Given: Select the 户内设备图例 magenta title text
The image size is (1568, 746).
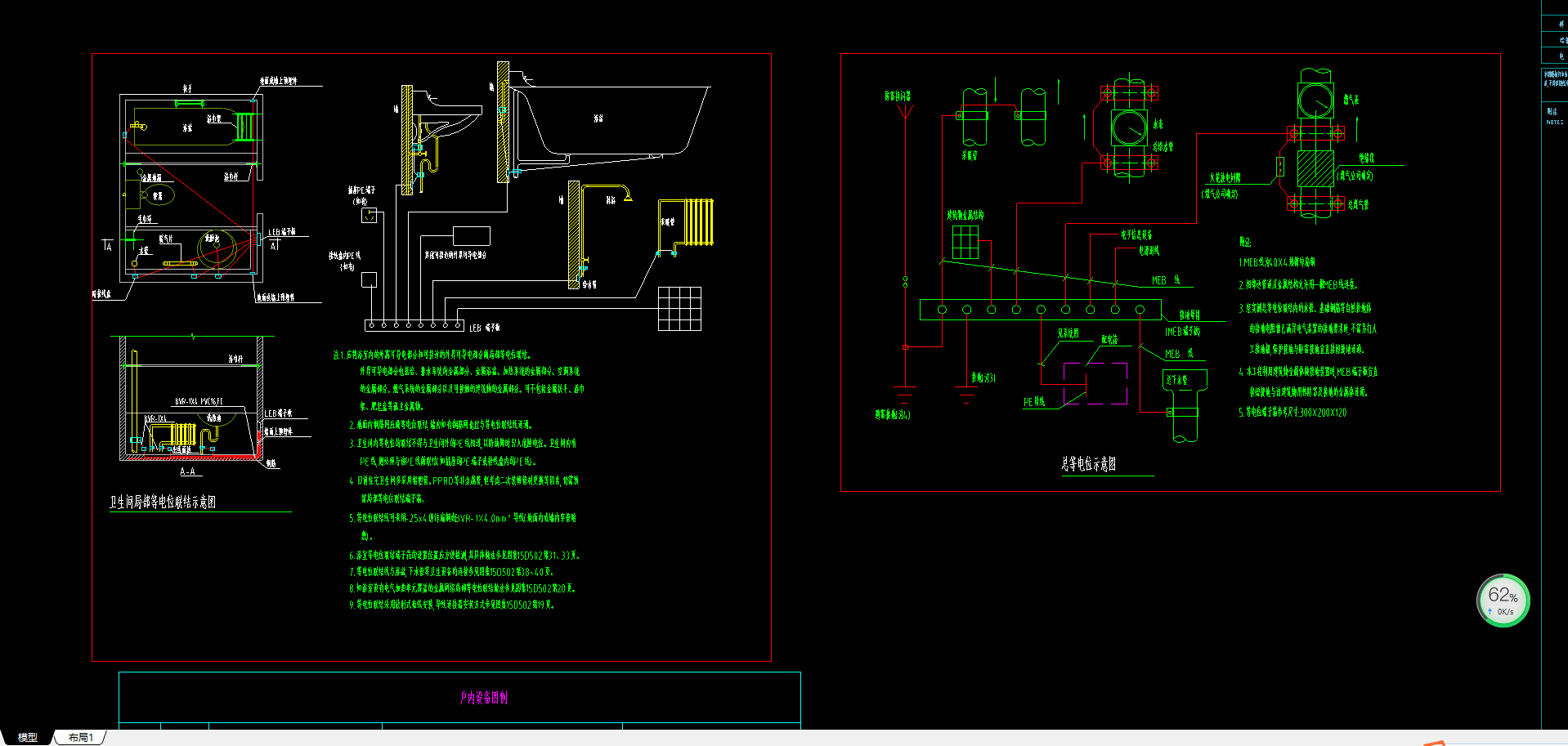Looking at the screenshot, I should tap(483, 697).
